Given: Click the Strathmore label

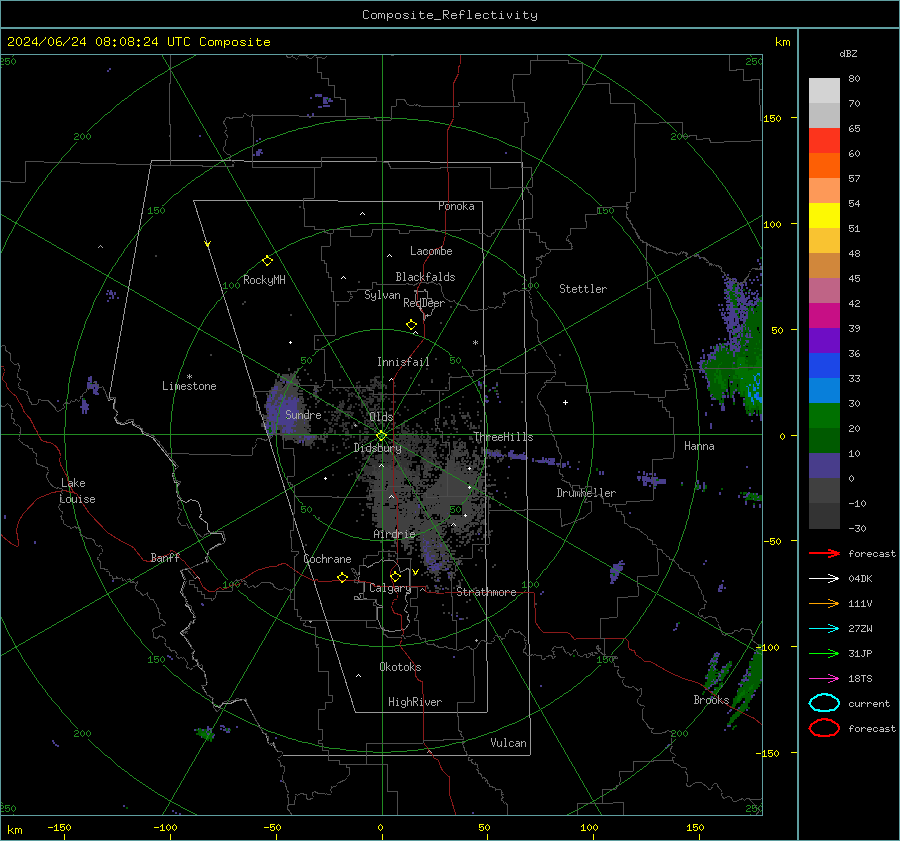Looking at the screenshot, I should [x=486, y=592].
